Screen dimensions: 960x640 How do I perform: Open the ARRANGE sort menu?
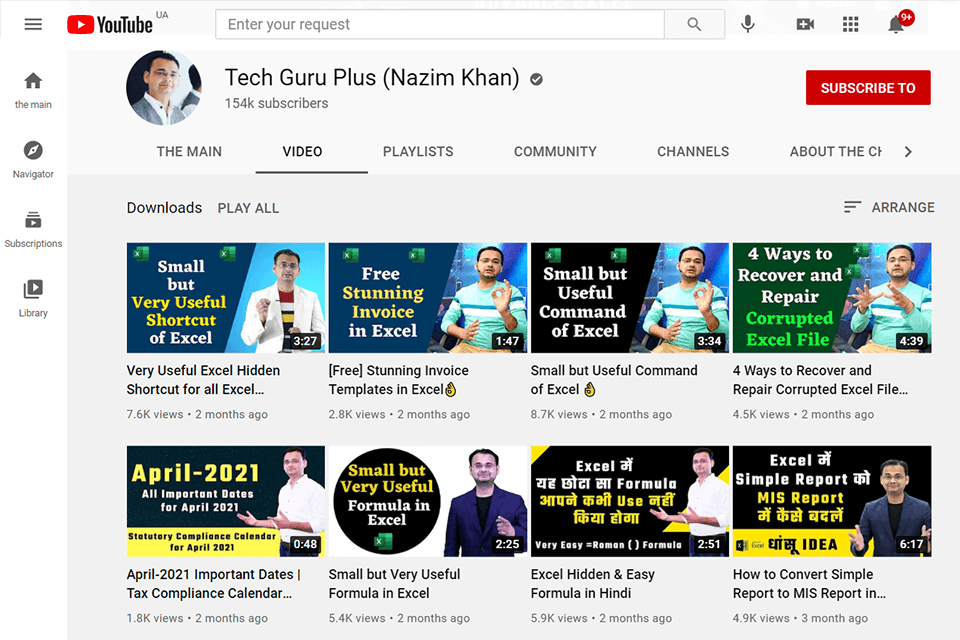pyautogui.click(x=889, y=208)
